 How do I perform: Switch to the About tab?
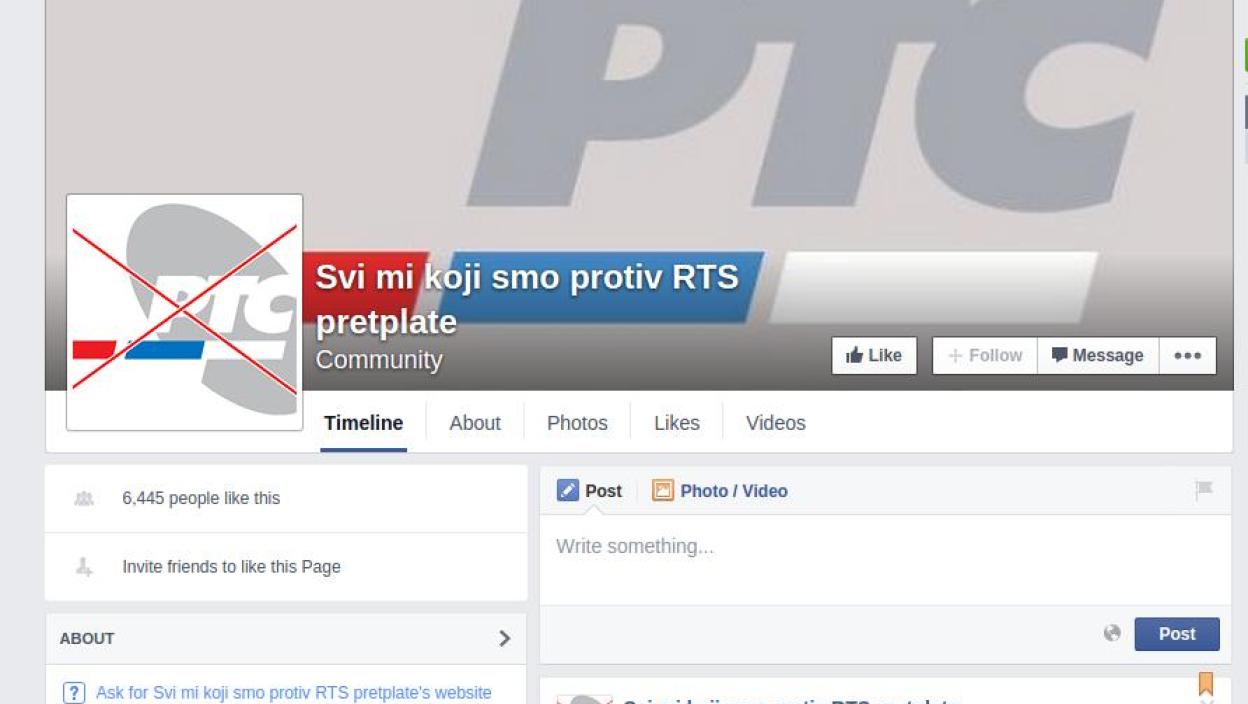[475, 423]
